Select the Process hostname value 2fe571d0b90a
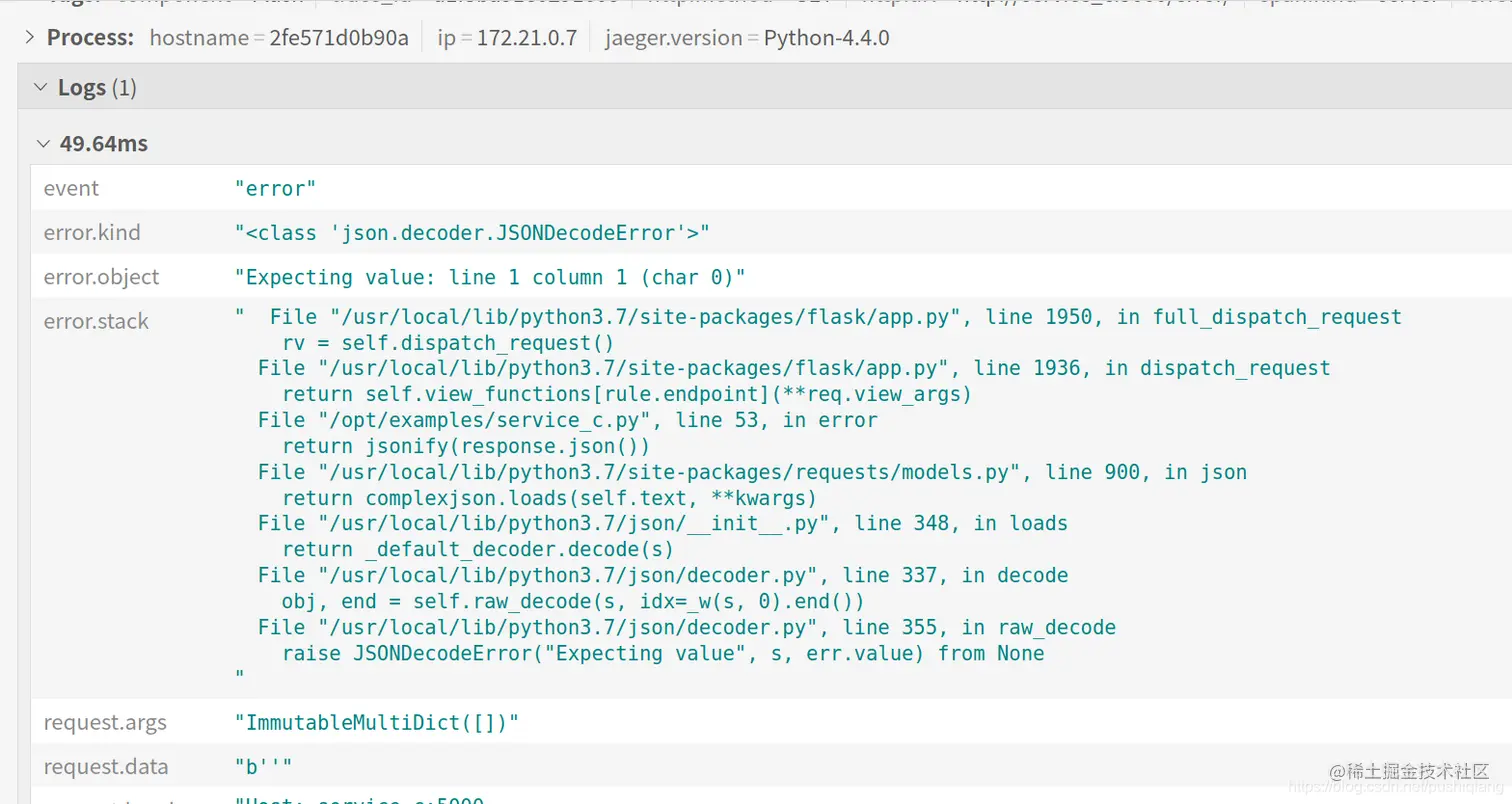 point(339,38)
